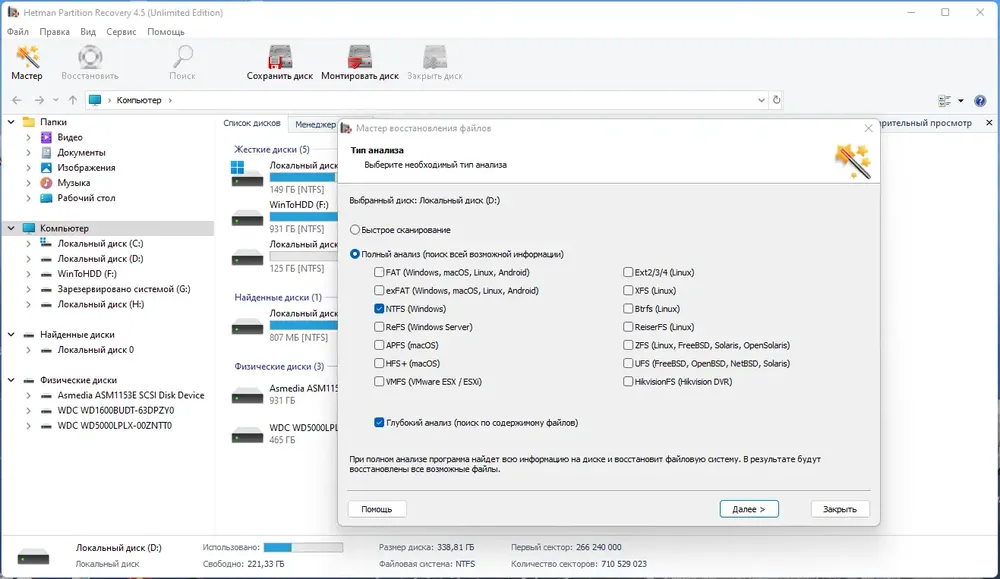Click the address bar path field
Viewport: 1000px width, 579px height.
426,100
